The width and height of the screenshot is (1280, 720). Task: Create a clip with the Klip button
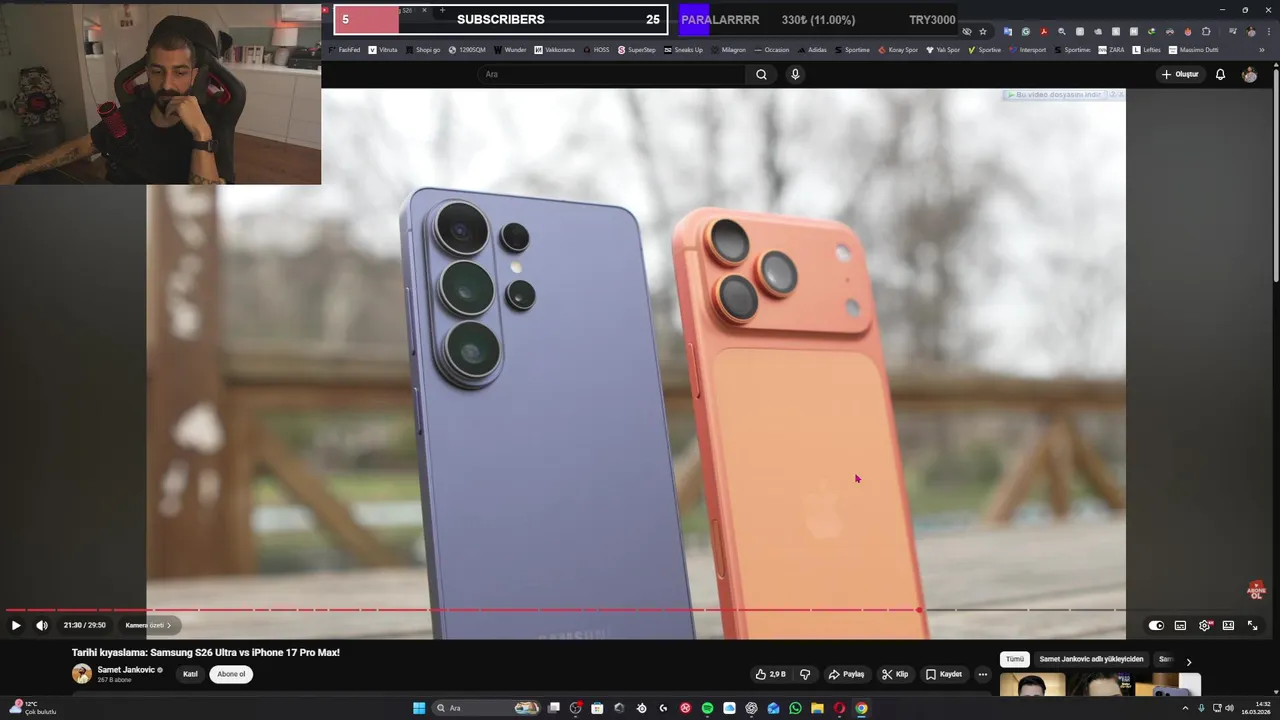(895, 674)
